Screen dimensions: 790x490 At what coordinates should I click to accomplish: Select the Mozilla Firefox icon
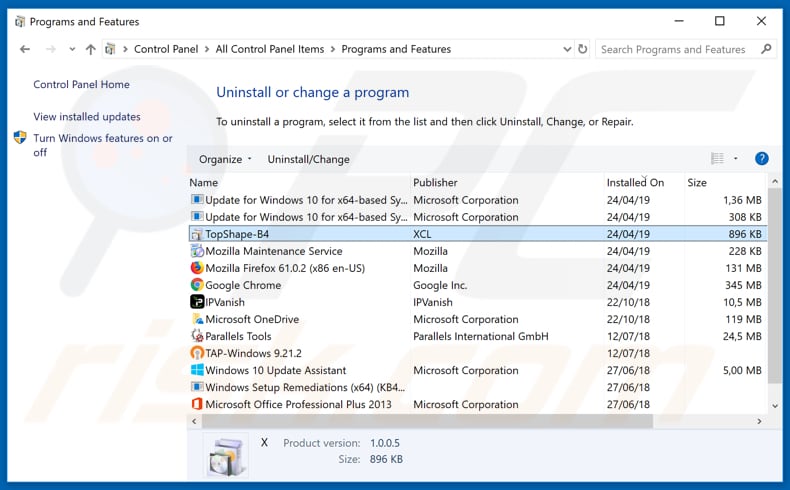coord(196,268)
